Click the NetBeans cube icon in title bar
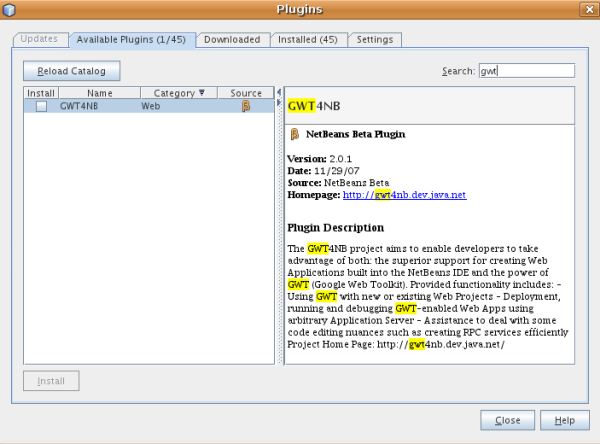 pos(9,9)
